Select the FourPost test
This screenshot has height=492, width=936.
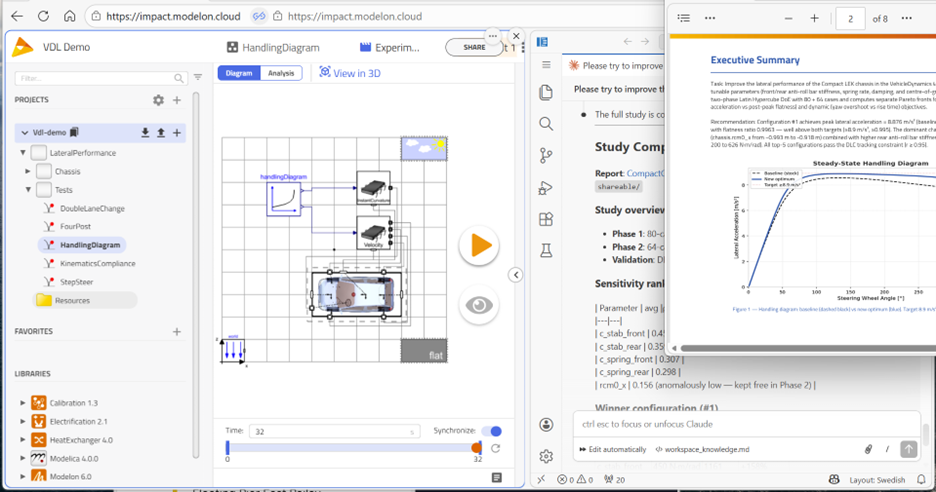coord(75,226)
